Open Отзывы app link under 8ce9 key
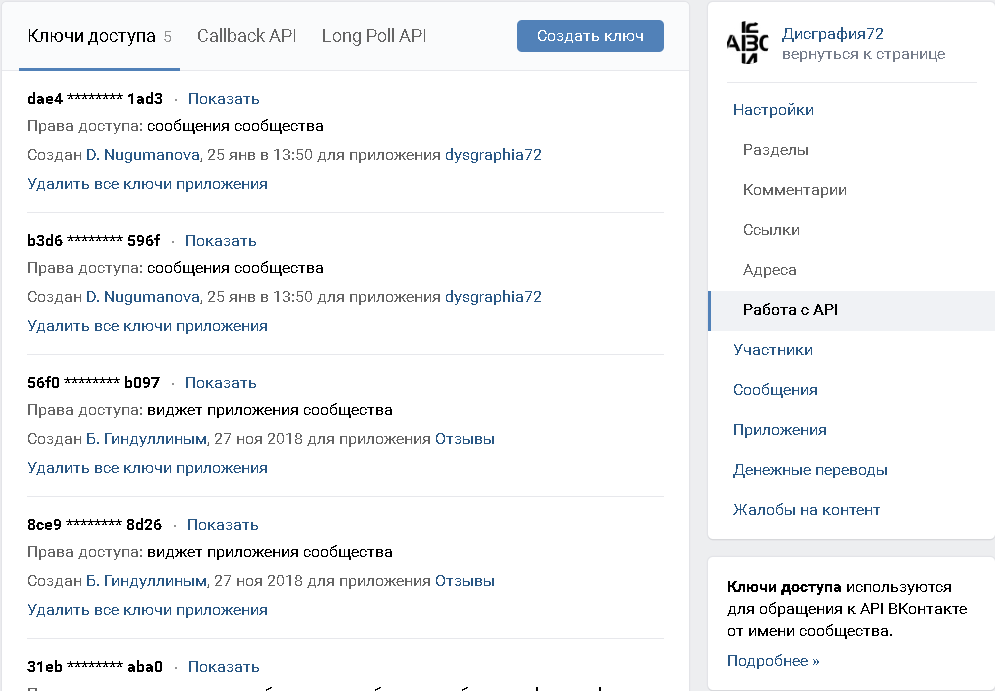This screenshot has height=691, width=995. 465,581
